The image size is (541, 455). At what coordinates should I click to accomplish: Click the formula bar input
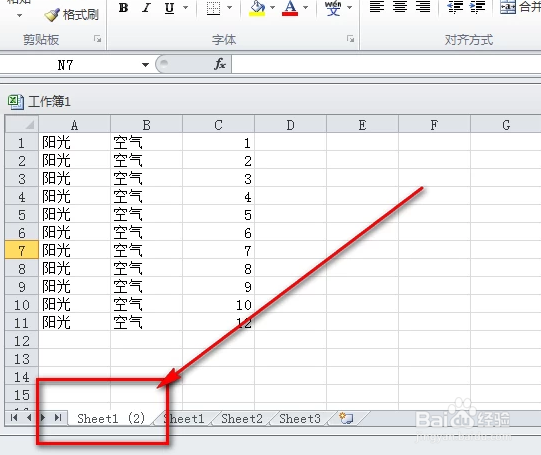click(x=386, y=65)
